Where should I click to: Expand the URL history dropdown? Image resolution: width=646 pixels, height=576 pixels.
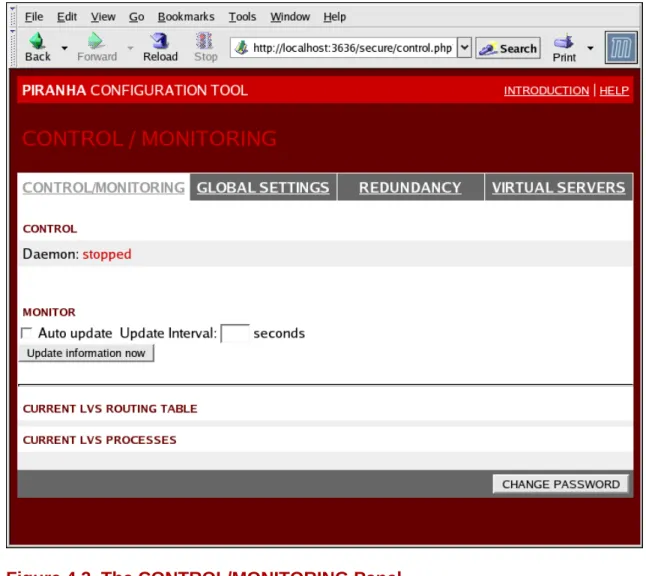click(464, 48)
